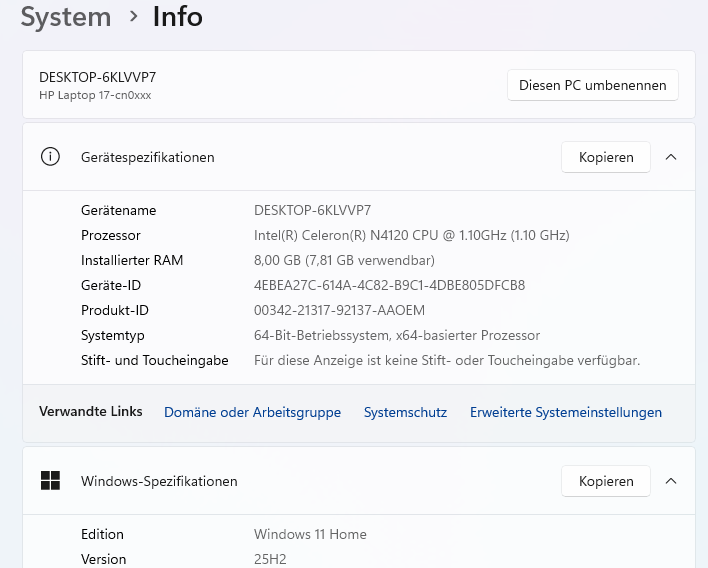Click the Stift- und Toucheingabe label
The height and width of the screenshot is (568, 708).
tap(154, 360)
